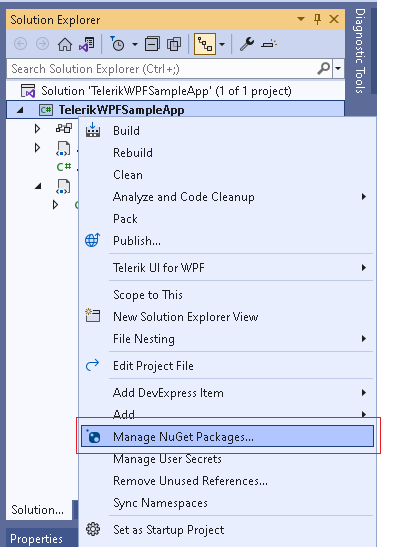This screenshot has width=406, height=547.
Task: Click the Preview Selected Items icon
Action: [x=269, y=44]
